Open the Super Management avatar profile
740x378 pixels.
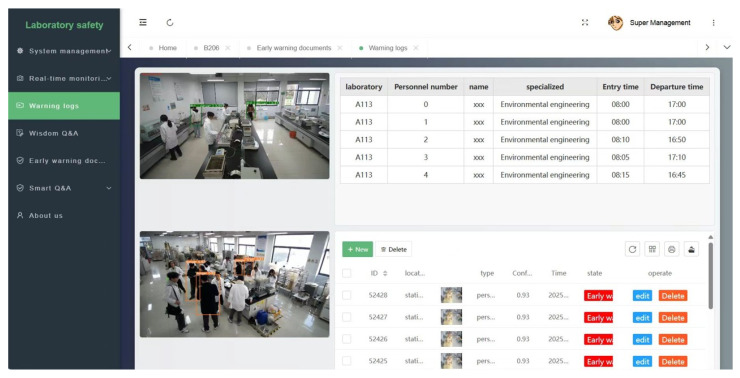tap(615, 23)
